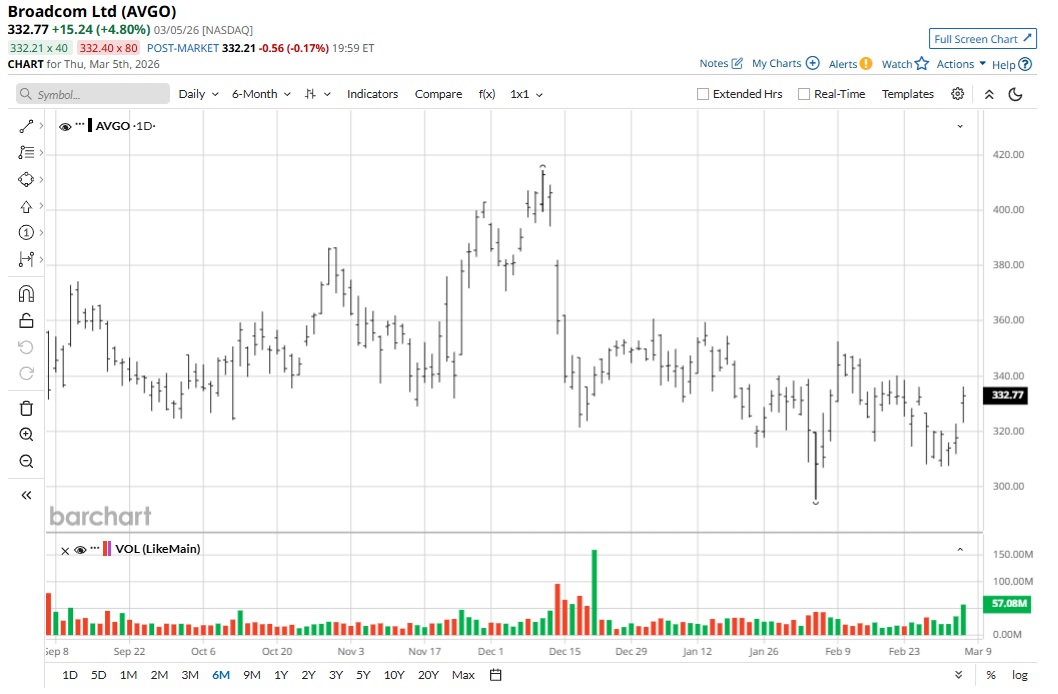Toggle log scale button
This screenshot has height=694, width=1058.
(1020, 675)
